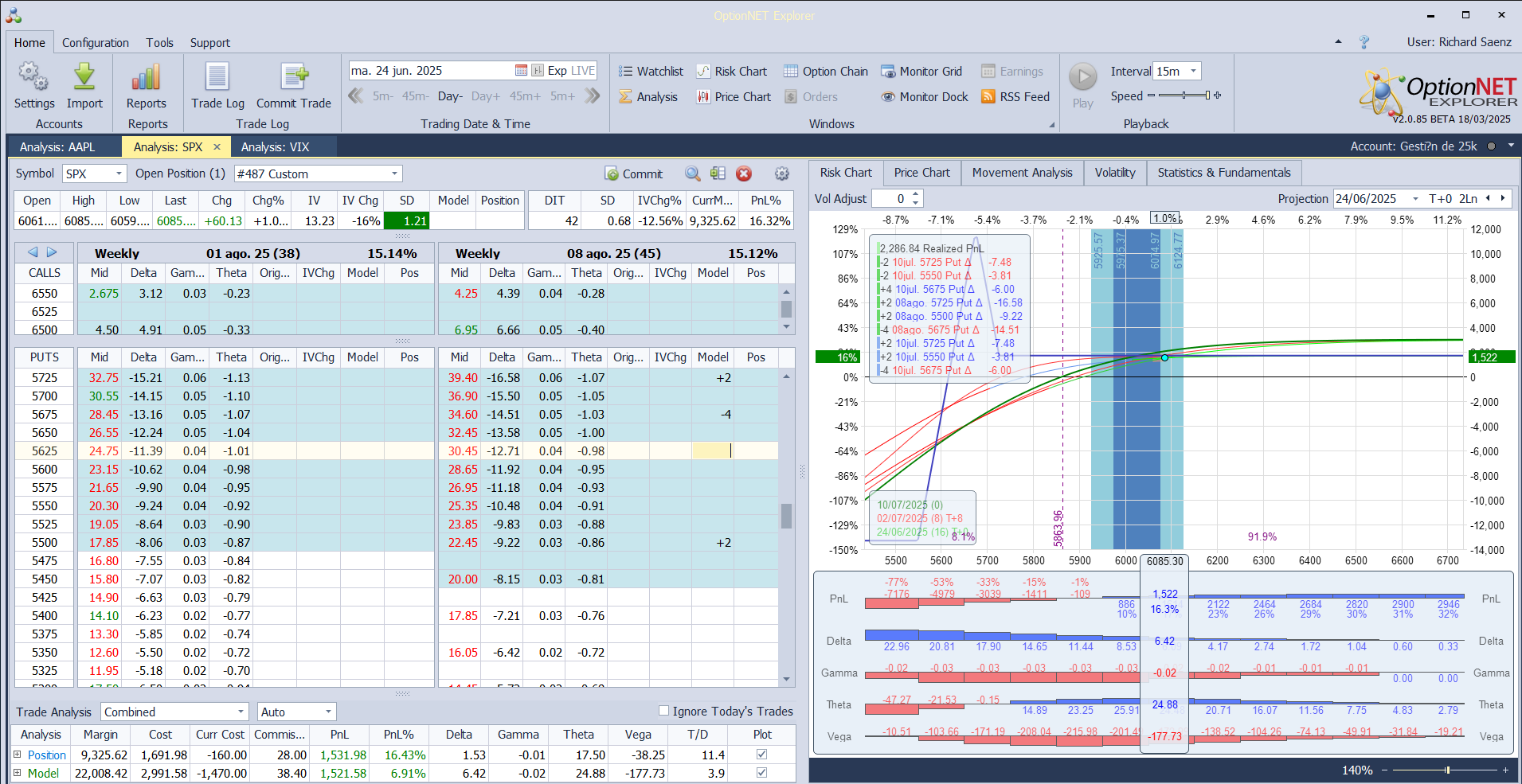
Task: Open the Trade Analysis Combined dropdown
Action: [241, 712]
